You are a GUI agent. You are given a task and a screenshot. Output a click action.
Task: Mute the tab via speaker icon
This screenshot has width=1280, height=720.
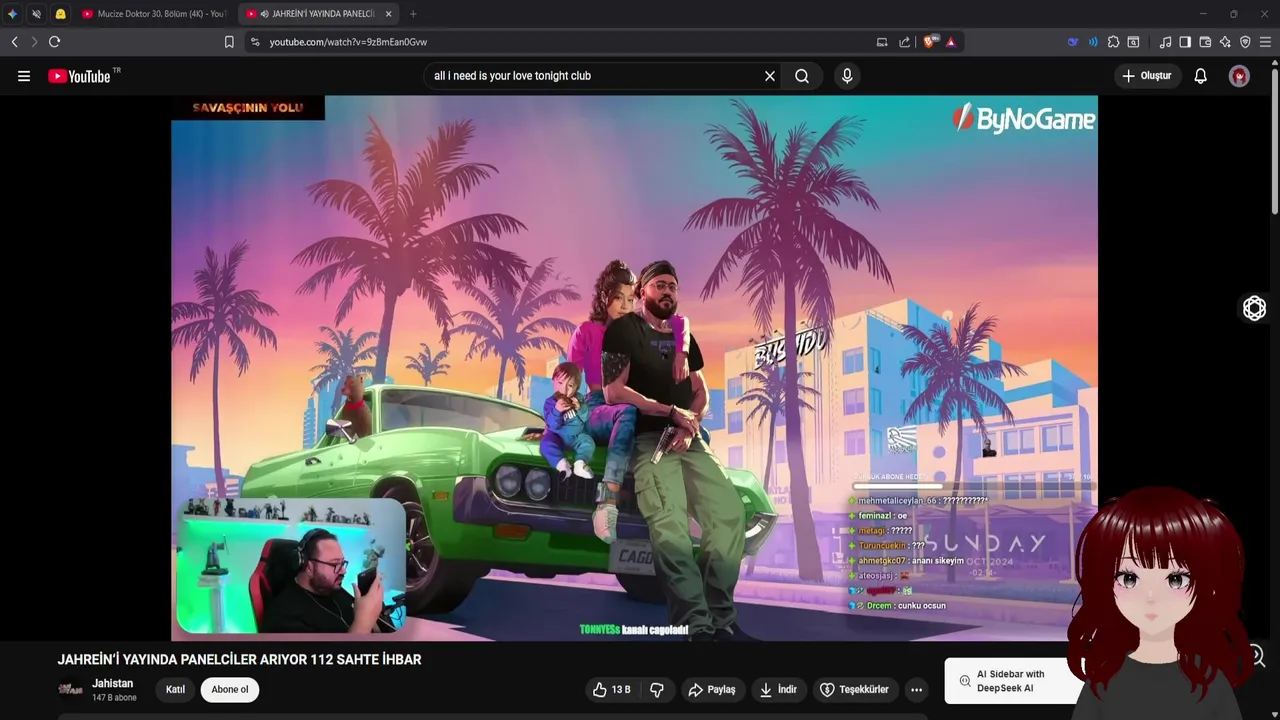click(x=264, y=14)
